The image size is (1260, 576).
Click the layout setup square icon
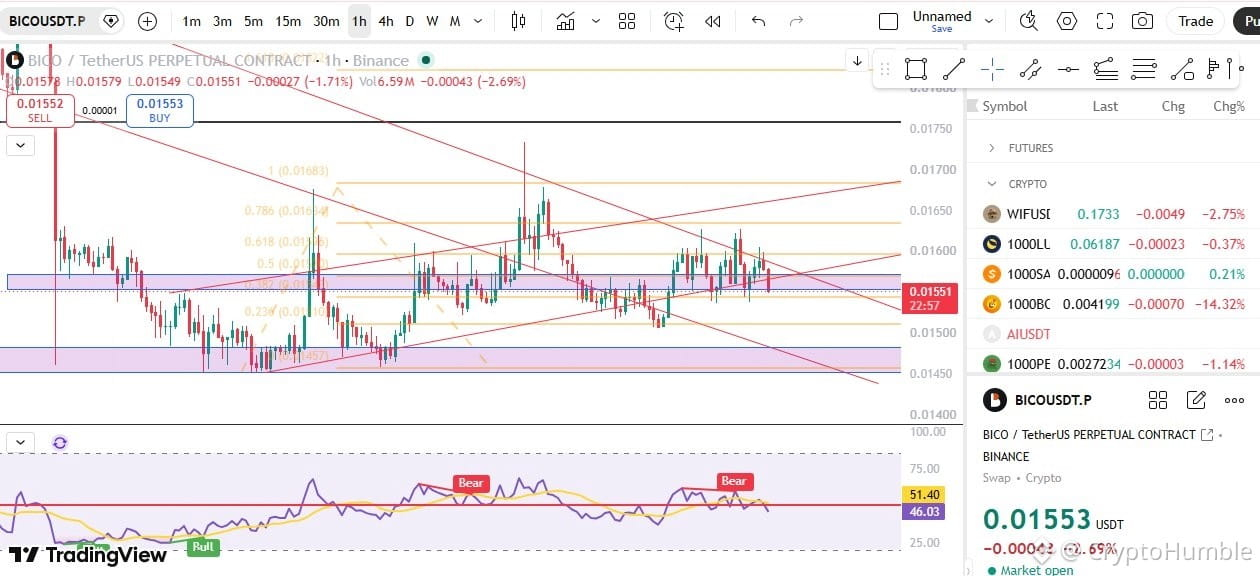[x=888, y=21]
